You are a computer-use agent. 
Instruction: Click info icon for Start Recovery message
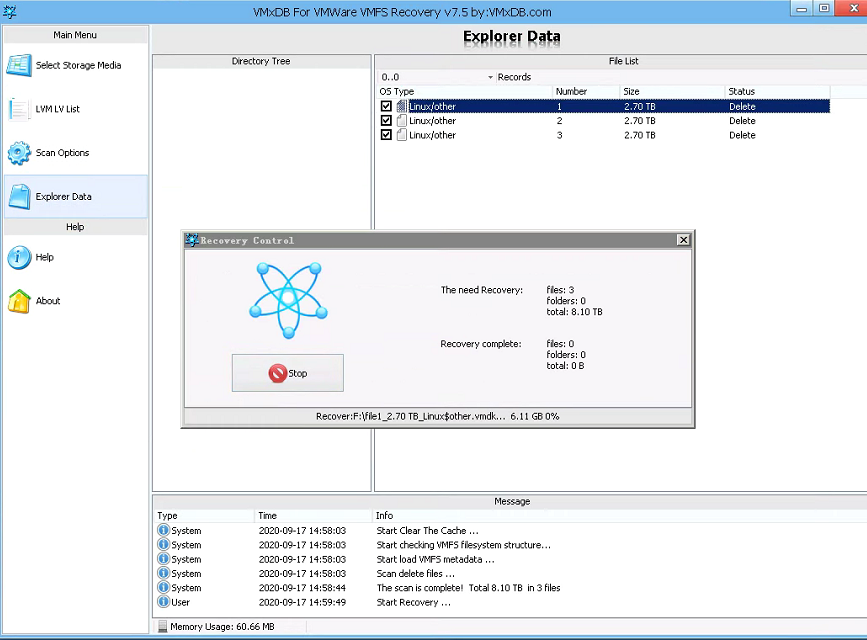[163, 602]
